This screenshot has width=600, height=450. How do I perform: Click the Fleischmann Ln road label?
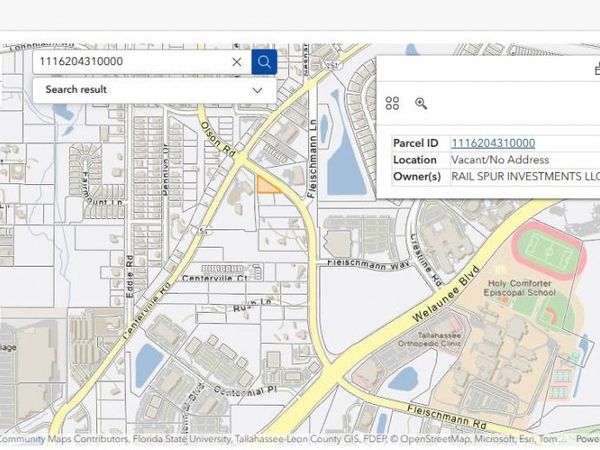click(x=313, y=158)
